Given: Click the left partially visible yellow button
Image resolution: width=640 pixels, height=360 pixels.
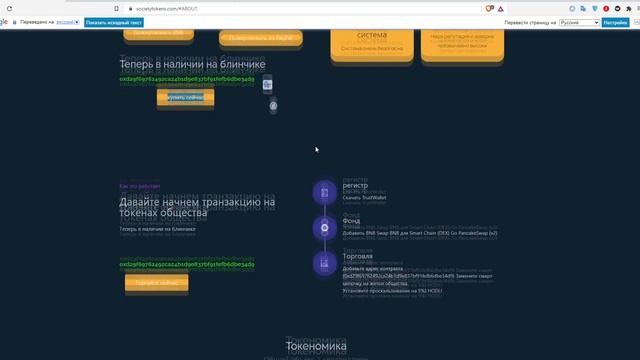Looking at the screenshot, I should (159, 34).
